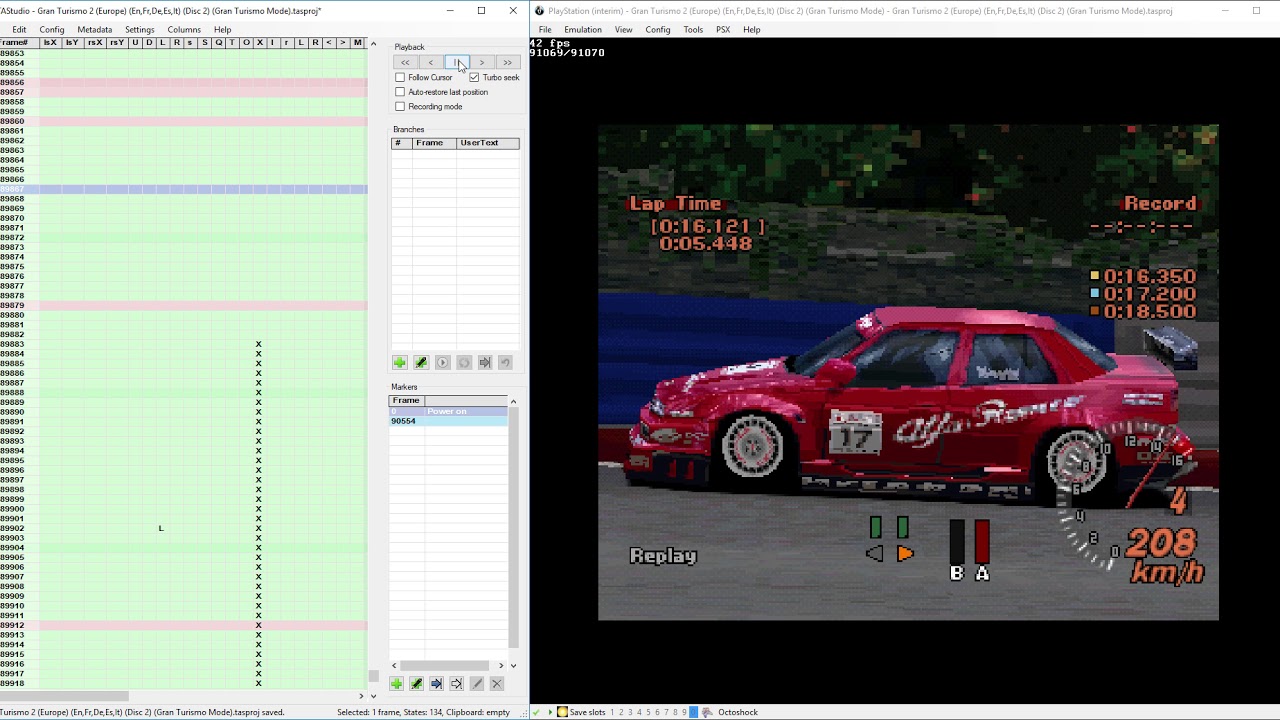Click add marker with text pencil icon
Screen dimensions: 1280x720
click(416, 684)
